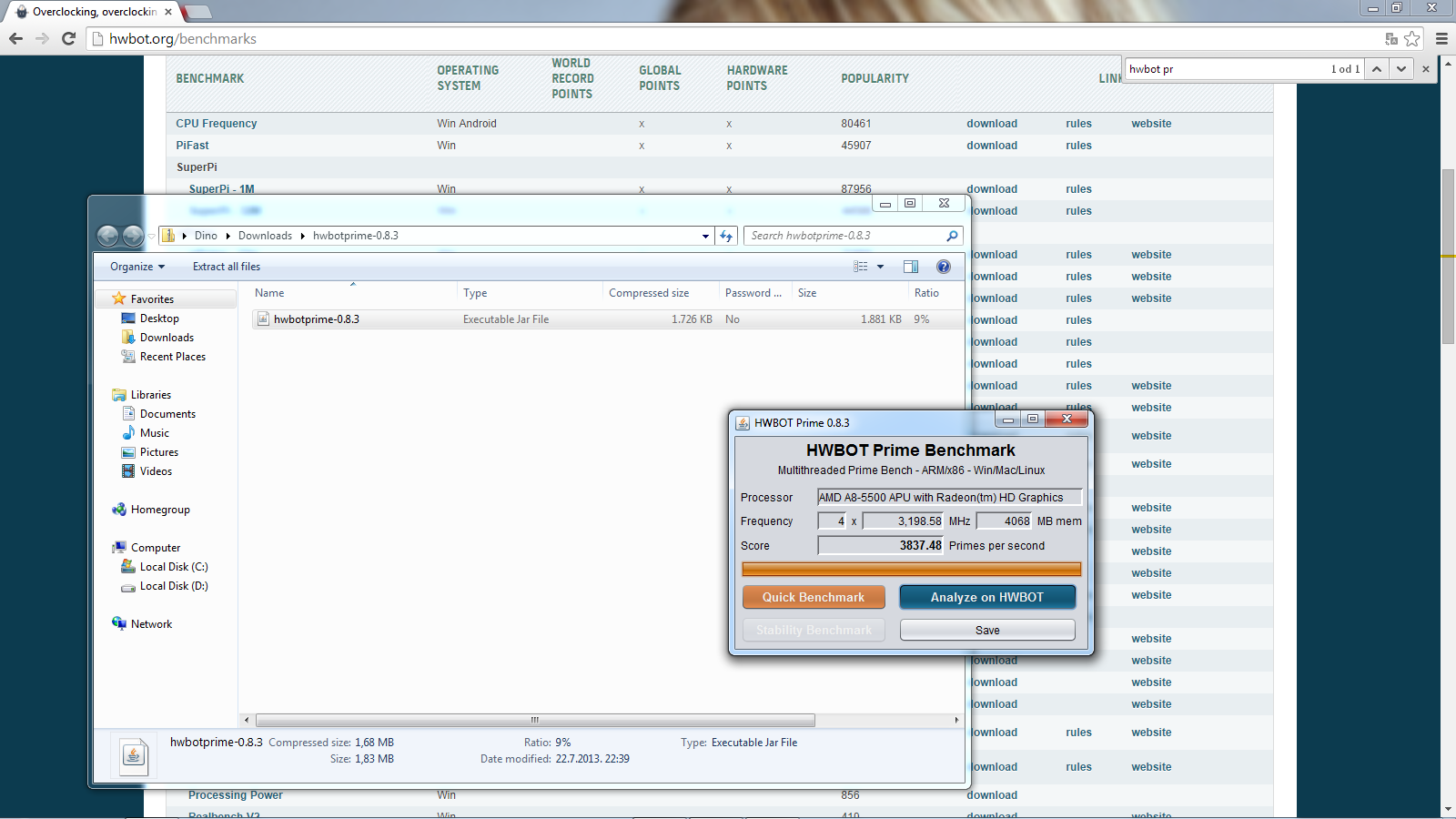Click the Explorer search magnifier icon
This screenshot has height=819, width=1456.
click(952, 236)
